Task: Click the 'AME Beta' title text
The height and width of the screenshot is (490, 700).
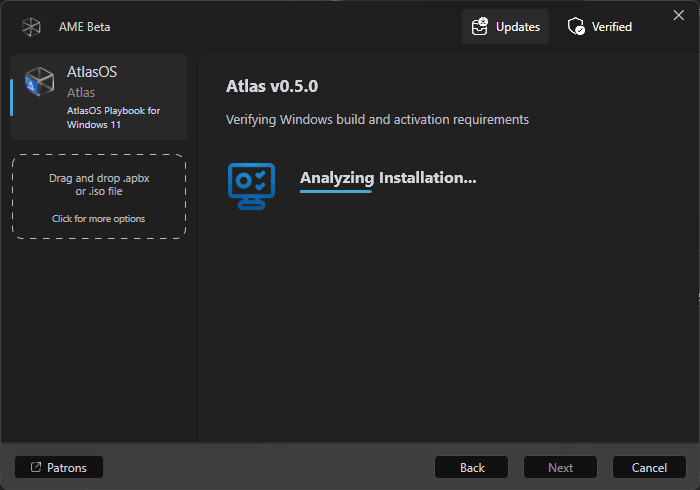Action: click(x=84, y=27)
